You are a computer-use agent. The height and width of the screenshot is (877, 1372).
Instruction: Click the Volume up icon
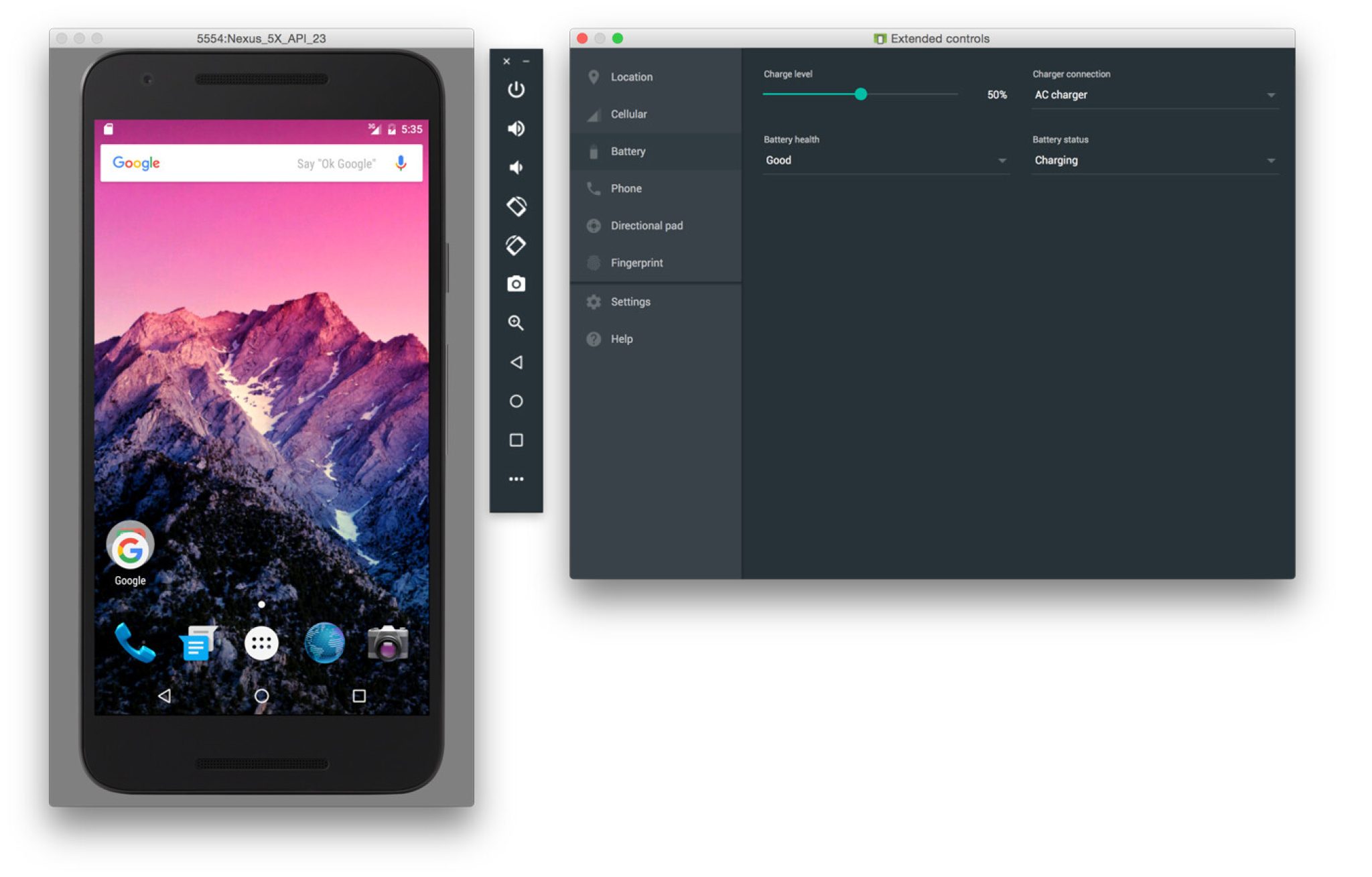[516, 129]
